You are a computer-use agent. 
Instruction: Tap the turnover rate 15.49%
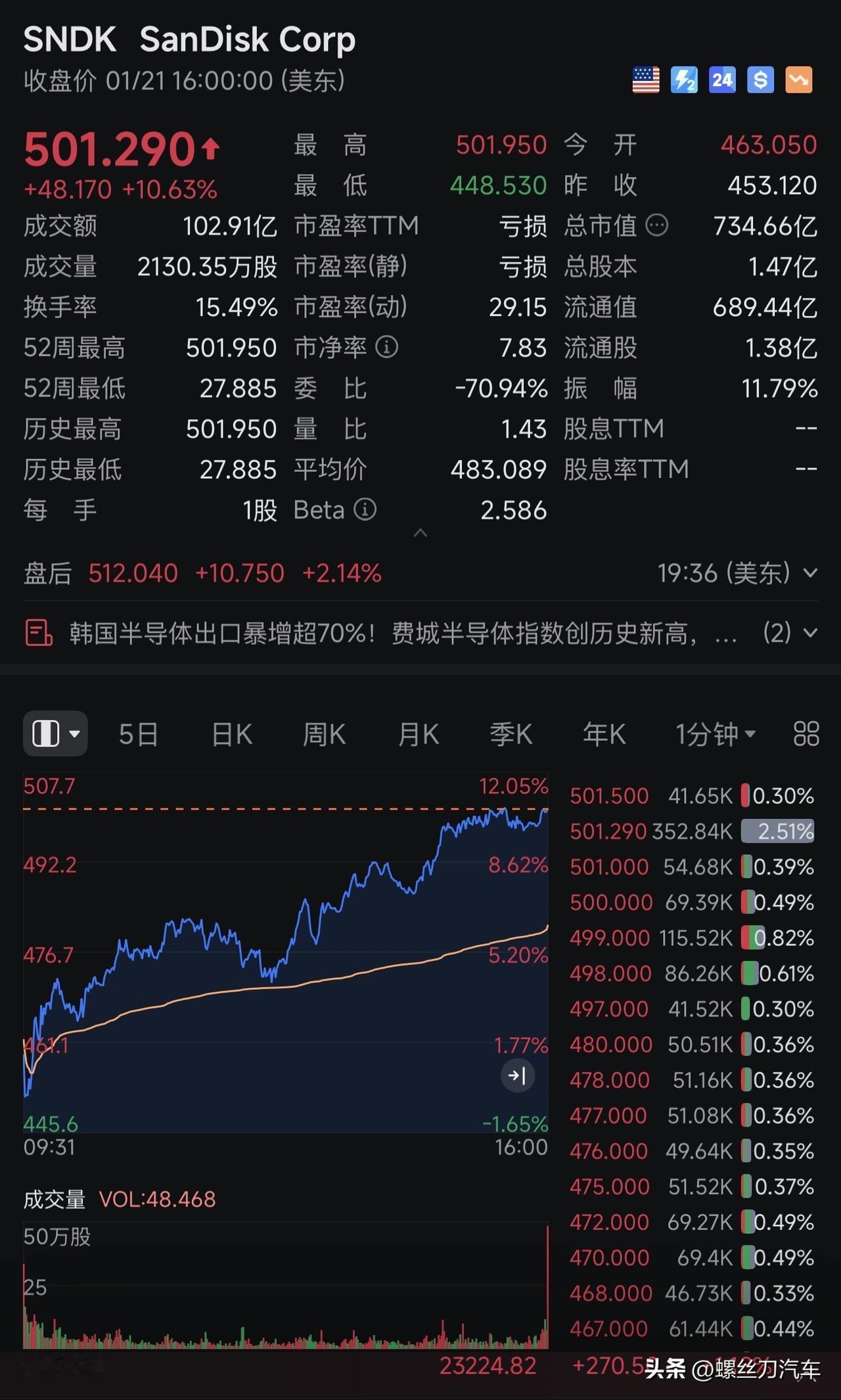coord(237,307)
